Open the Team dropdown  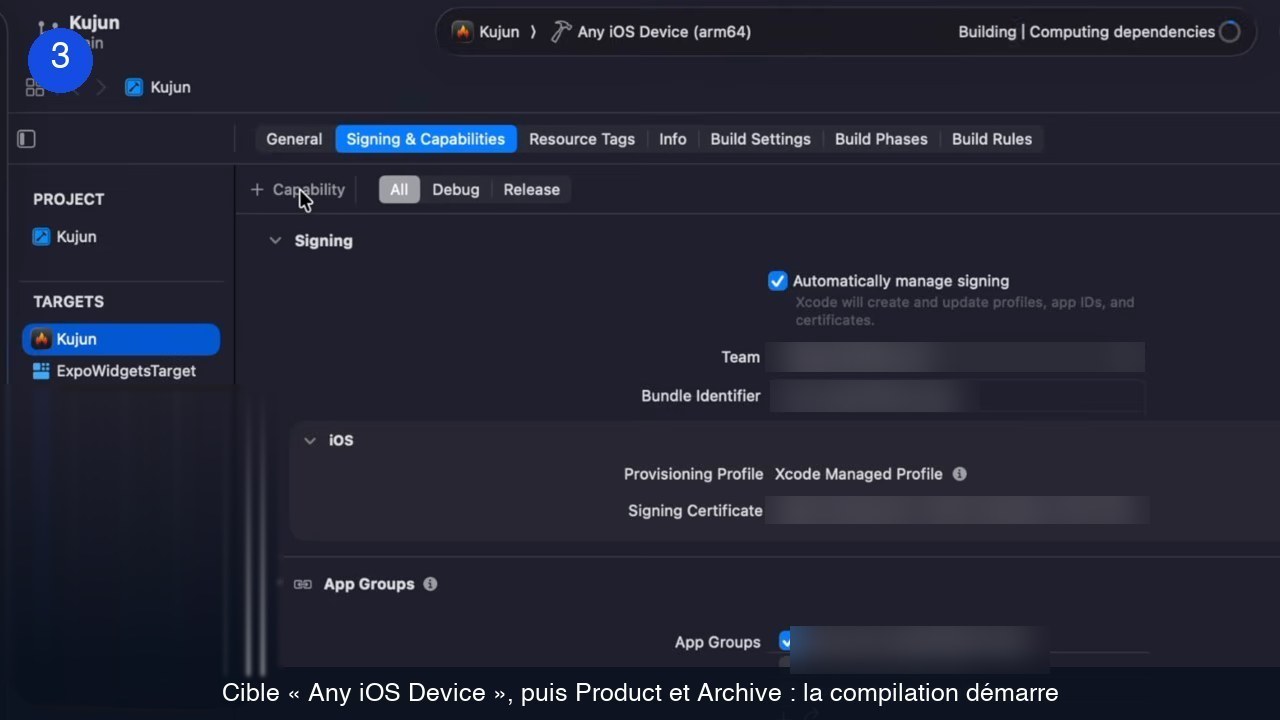[x=955, y=357]
